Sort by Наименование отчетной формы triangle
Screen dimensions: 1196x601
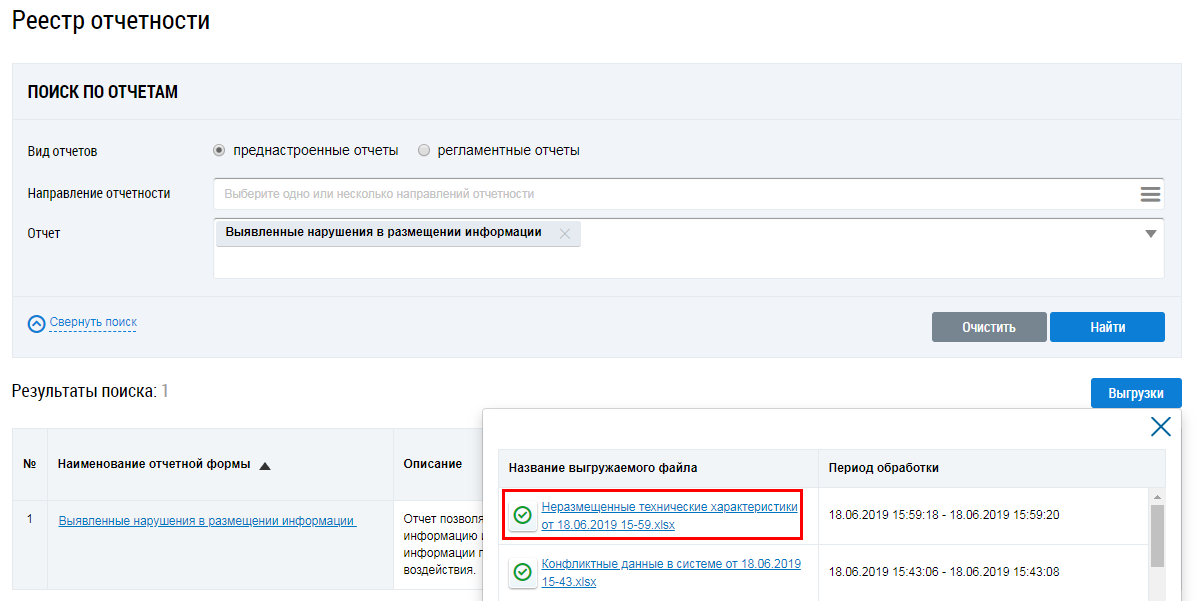(265, 465)
